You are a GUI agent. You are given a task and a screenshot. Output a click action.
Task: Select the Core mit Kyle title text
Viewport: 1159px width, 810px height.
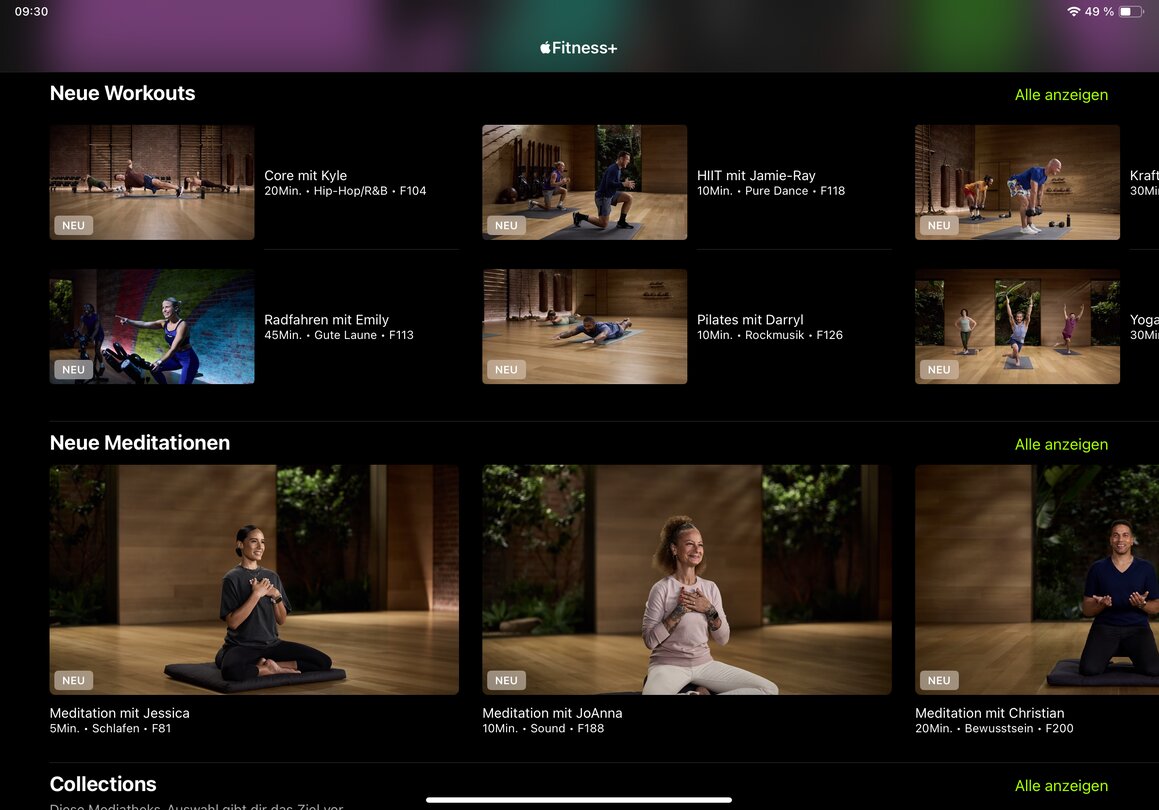(306, 175)
